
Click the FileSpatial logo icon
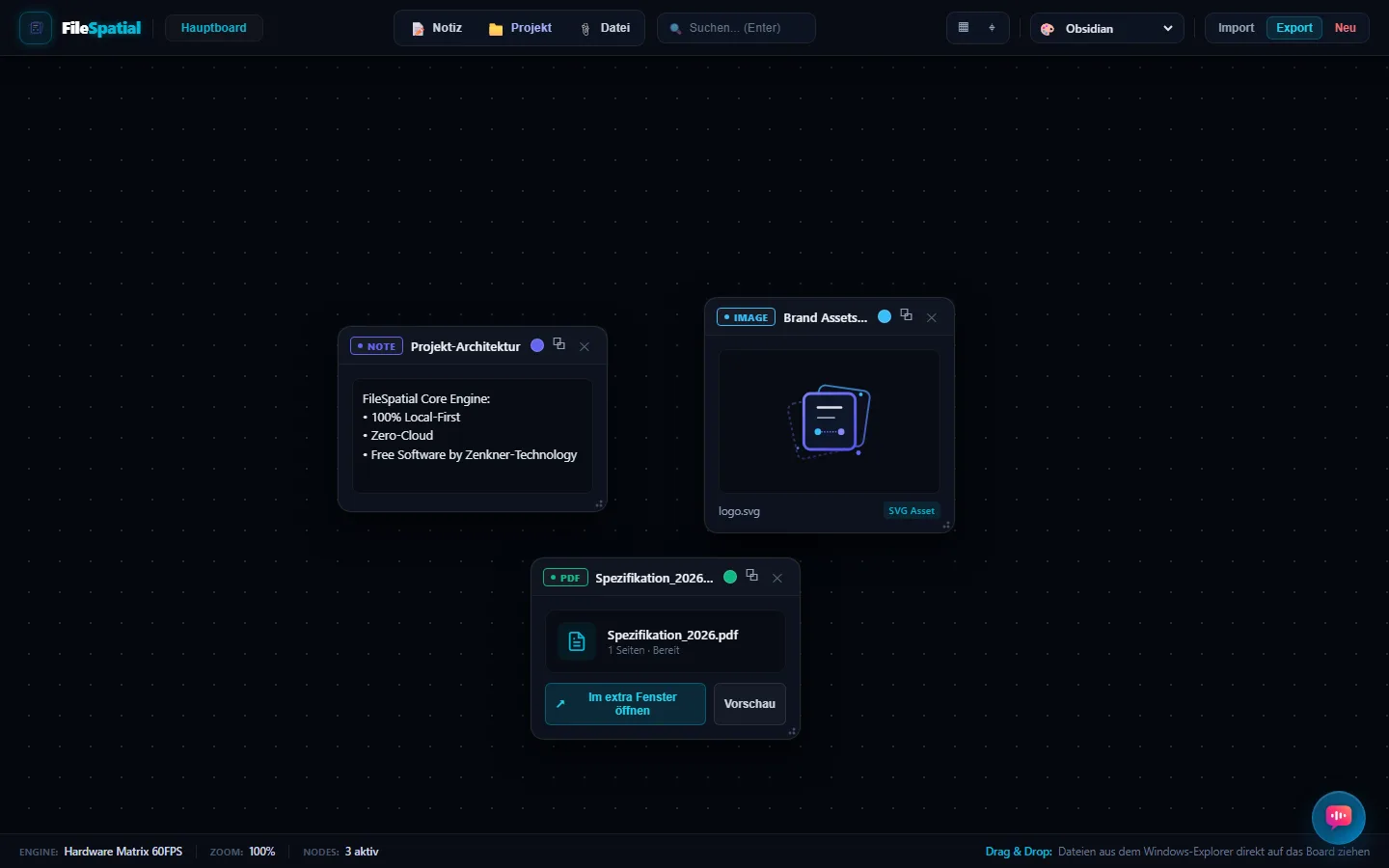point(36,28)
